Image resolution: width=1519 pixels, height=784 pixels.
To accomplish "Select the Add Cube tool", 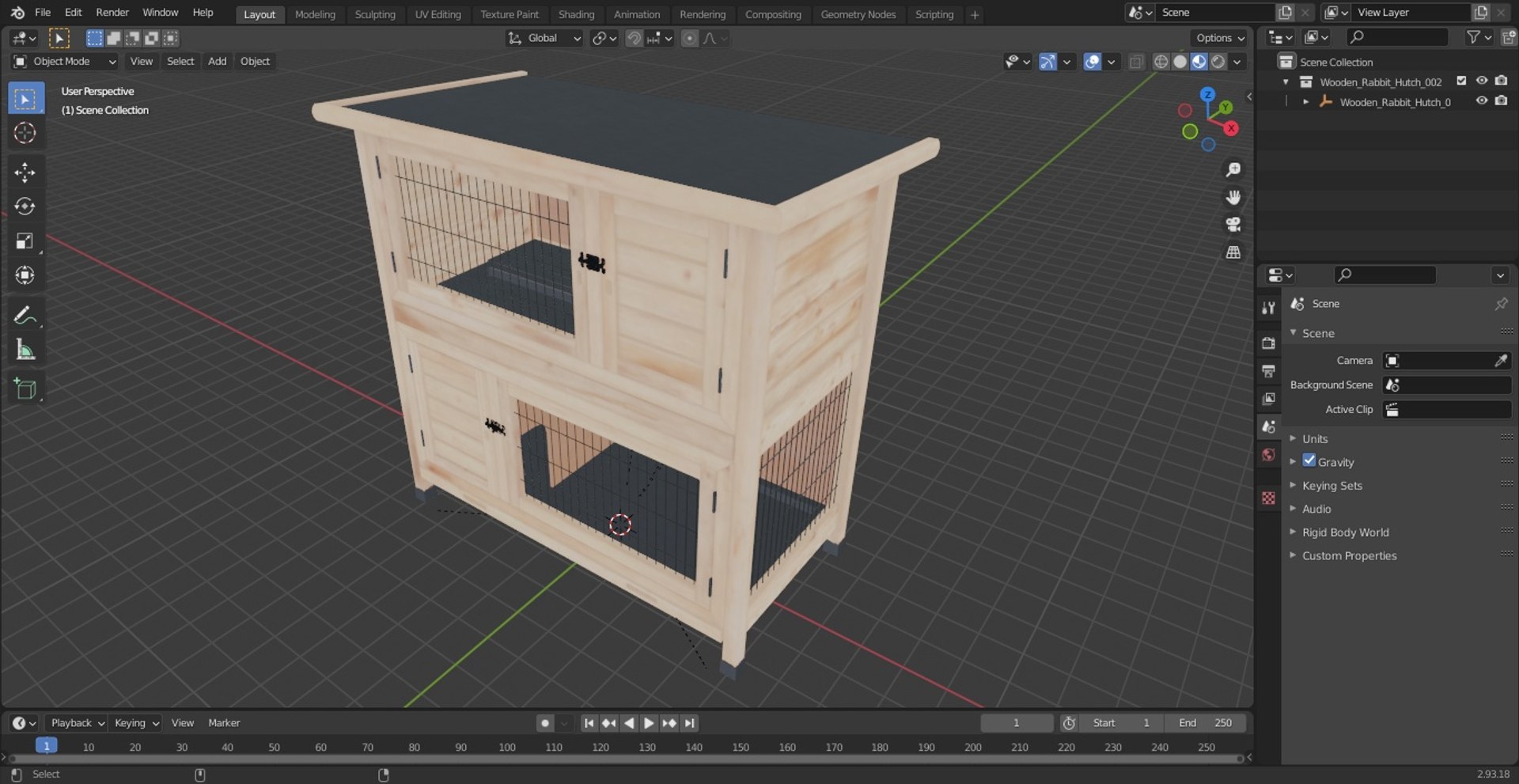I will click(x=25, y=388).
